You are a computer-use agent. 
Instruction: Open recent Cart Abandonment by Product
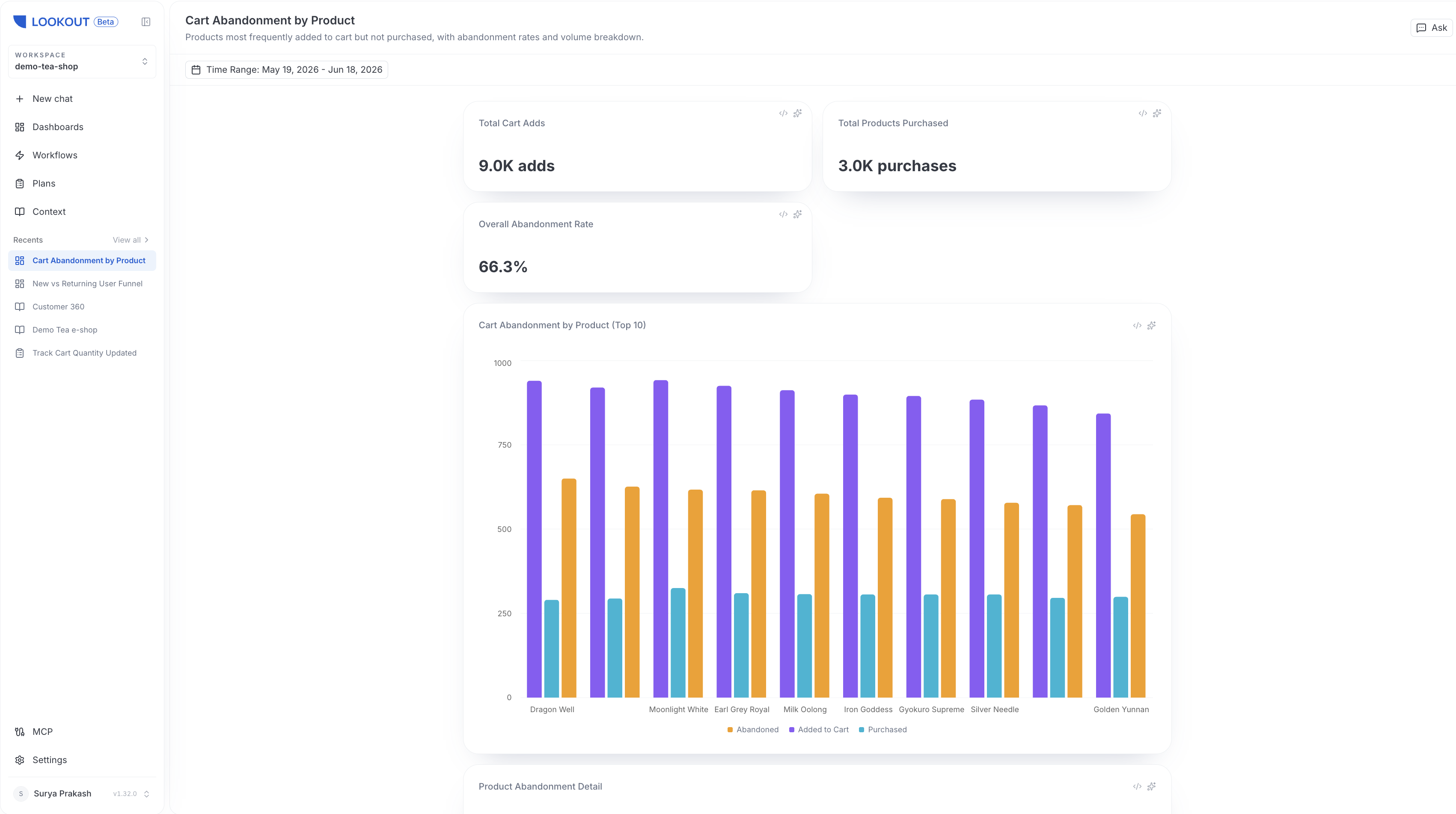(x=82, y=261)
